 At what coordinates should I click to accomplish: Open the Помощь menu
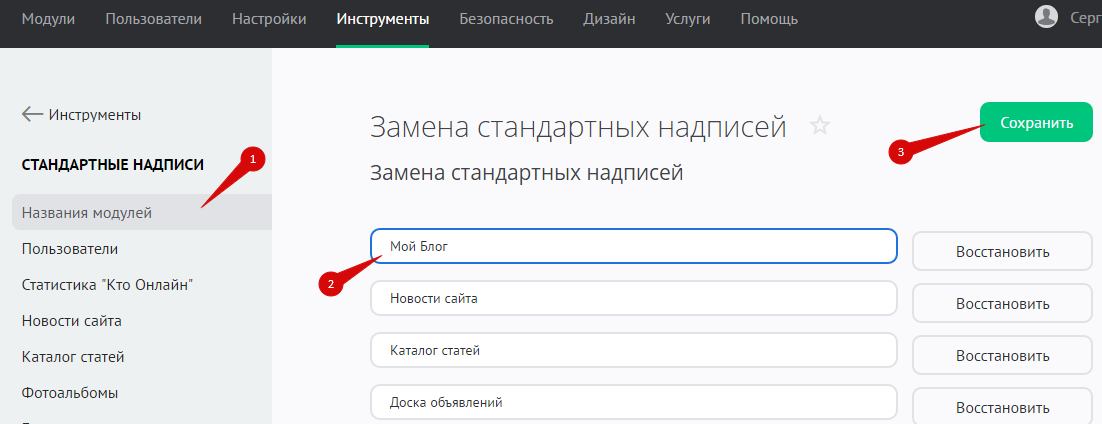pyautogui.click(x=769, y=19)
